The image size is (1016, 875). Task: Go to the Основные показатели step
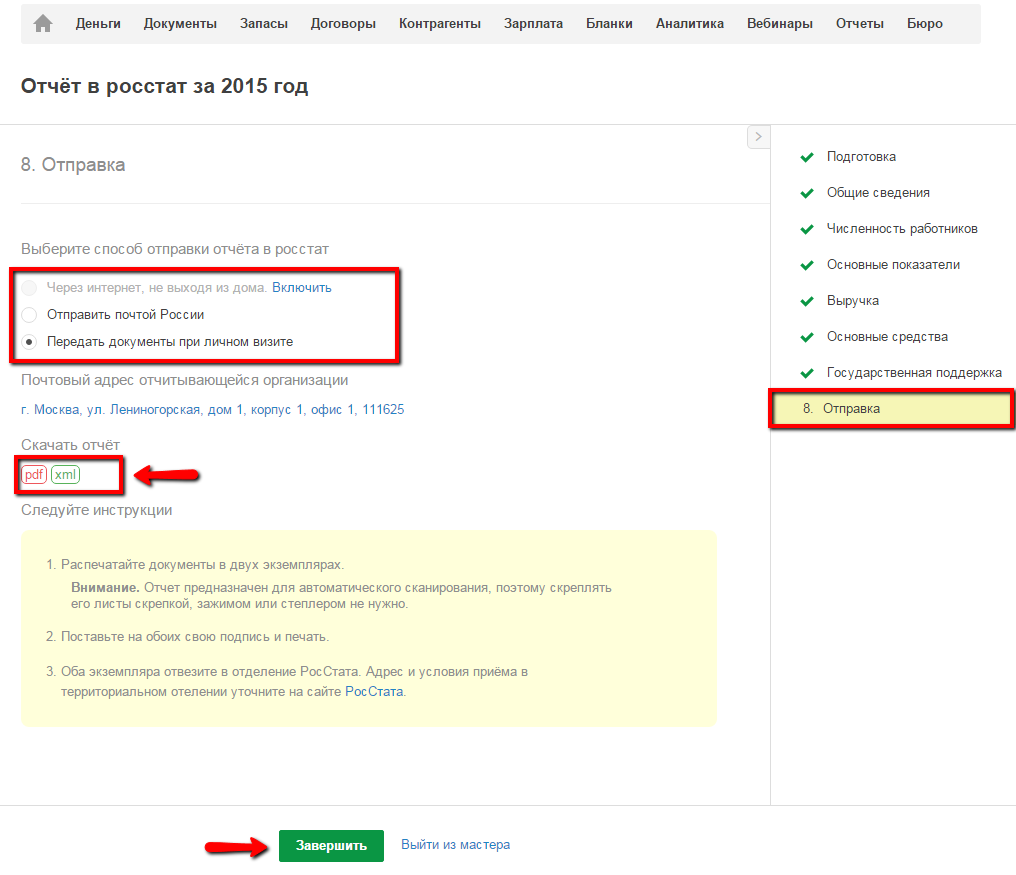(893, 265)
